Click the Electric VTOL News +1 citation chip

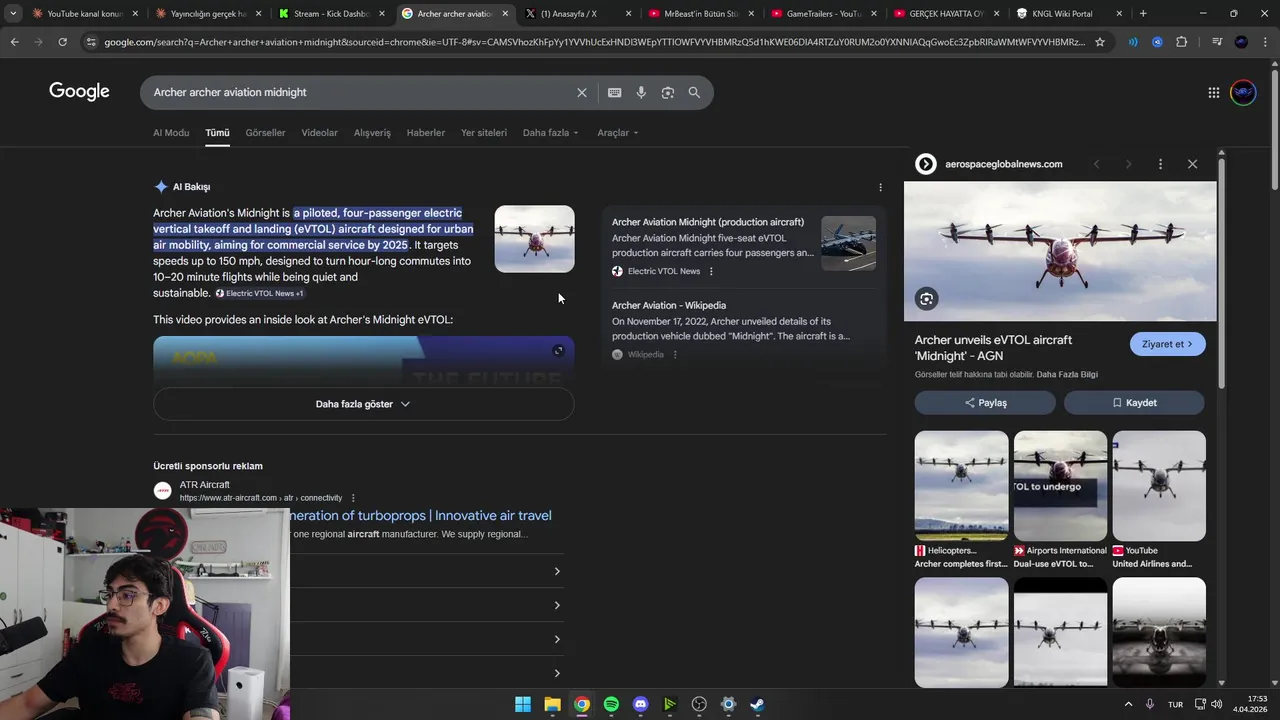[x=259, y=293]
